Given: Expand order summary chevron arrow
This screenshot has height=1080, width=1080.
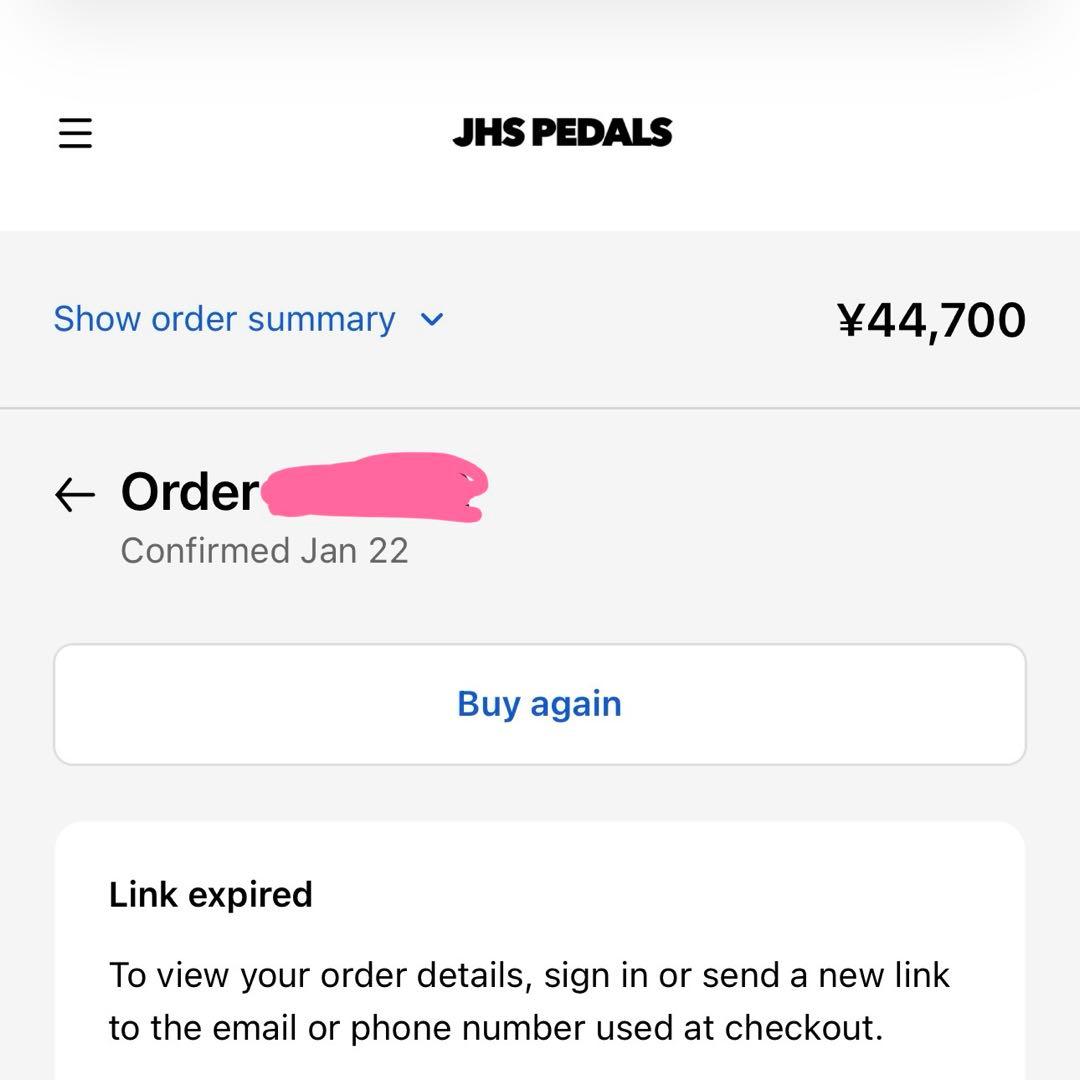Looking at the screenshot, I should (432, 320).
